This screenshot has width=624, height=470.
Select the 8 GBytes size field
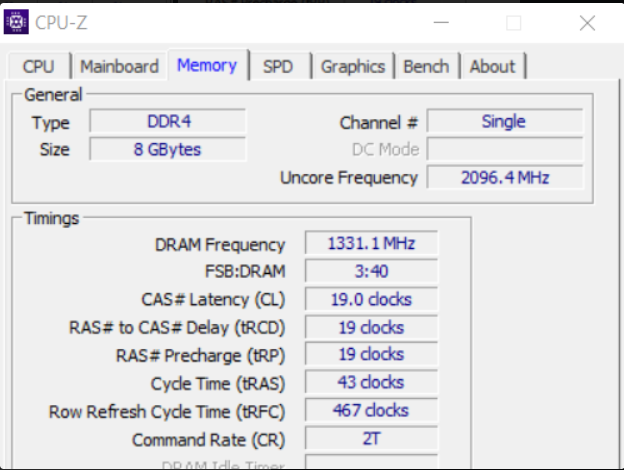click(x=168, y=149)
